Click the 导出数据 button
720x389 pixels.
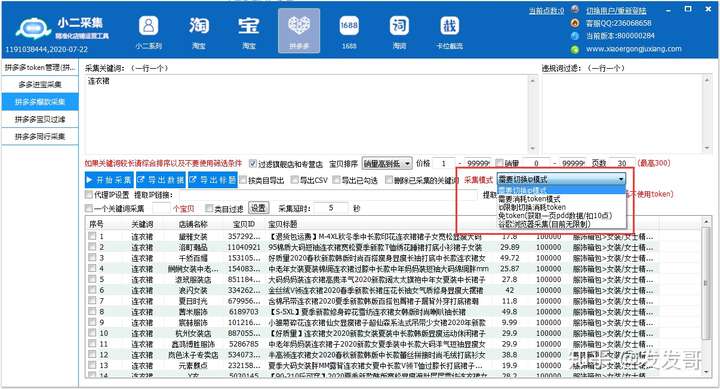pyautogui.click(x=160, y=180)
